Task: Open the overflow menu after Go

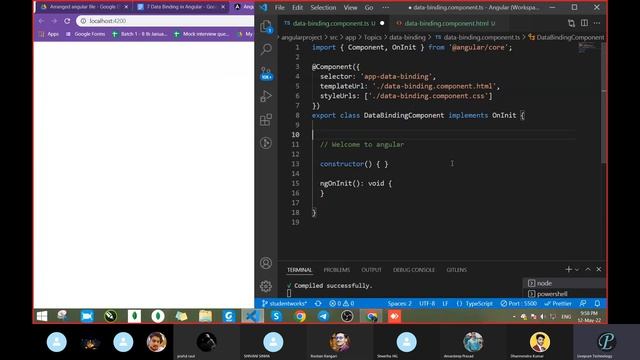Action: click(385, 7)
